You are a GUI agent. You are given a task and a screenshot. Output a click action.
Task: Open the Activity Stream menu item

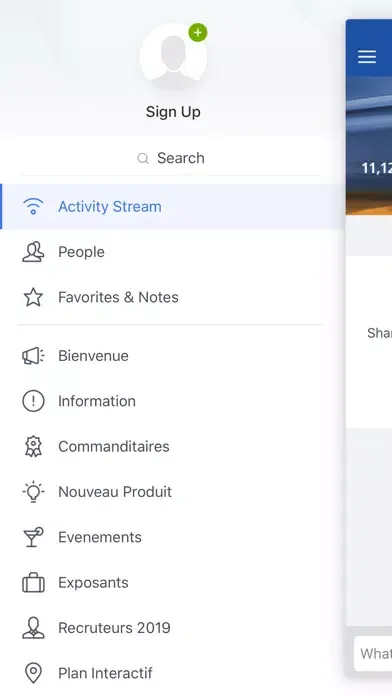173,207
